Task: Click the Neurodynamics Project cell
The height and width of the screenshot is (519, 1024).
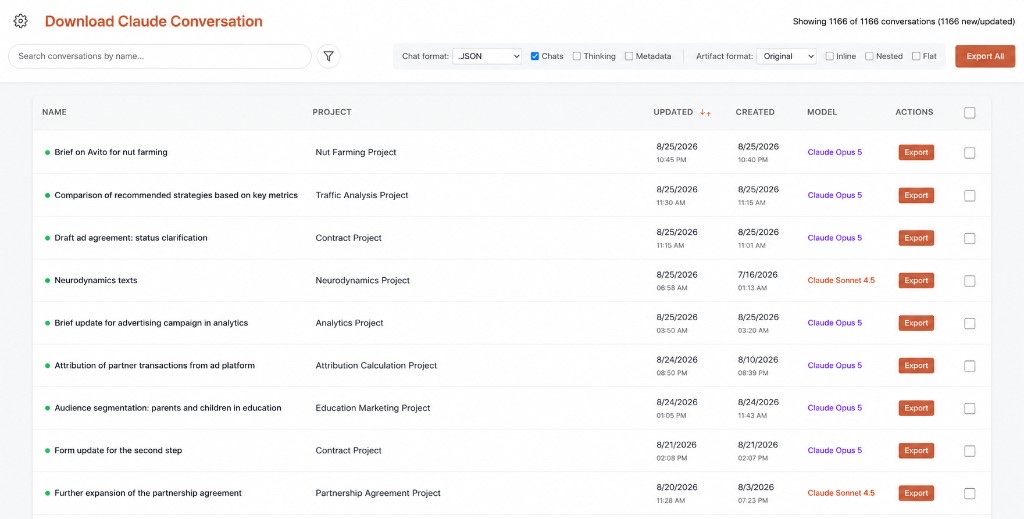Action: point(362,280)
